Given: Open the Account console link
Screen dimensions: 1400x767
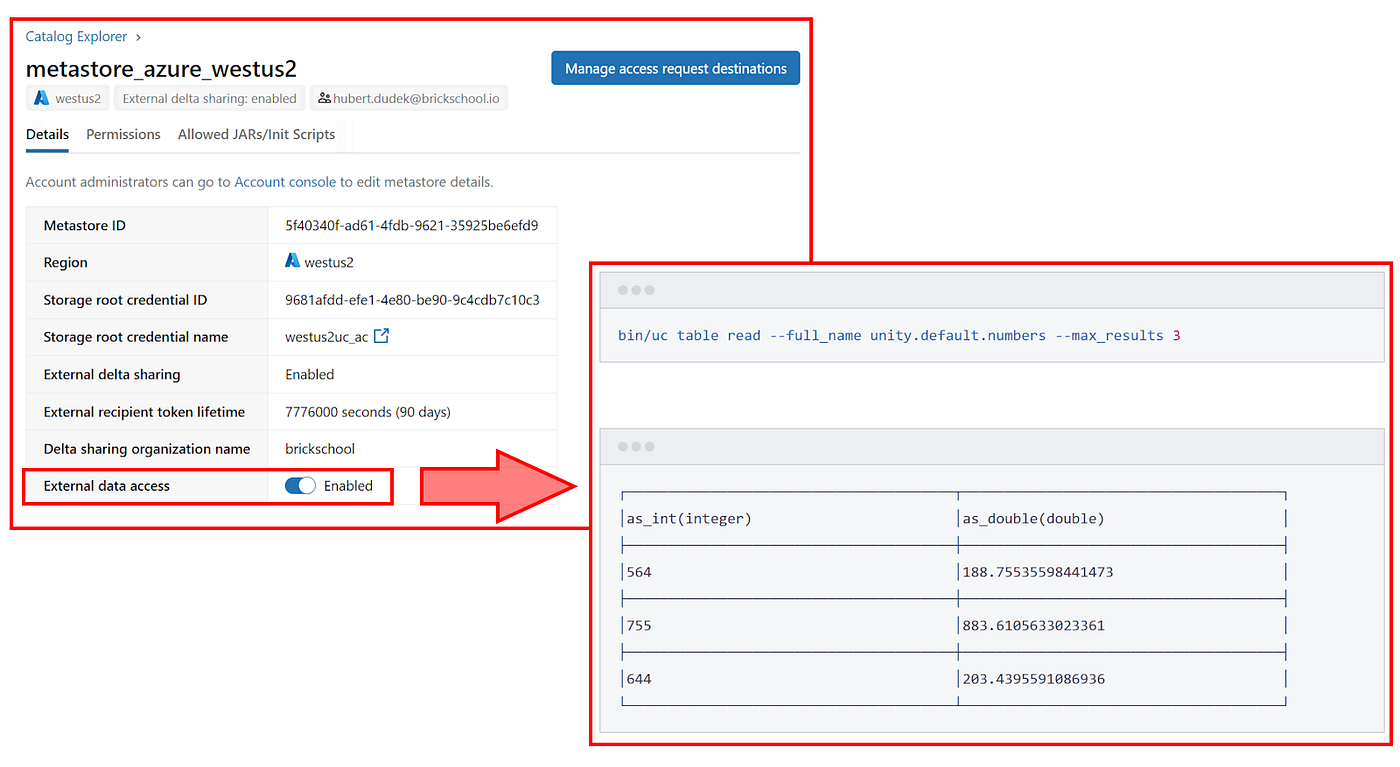Looking at the screenshot, I should (285, 182).
